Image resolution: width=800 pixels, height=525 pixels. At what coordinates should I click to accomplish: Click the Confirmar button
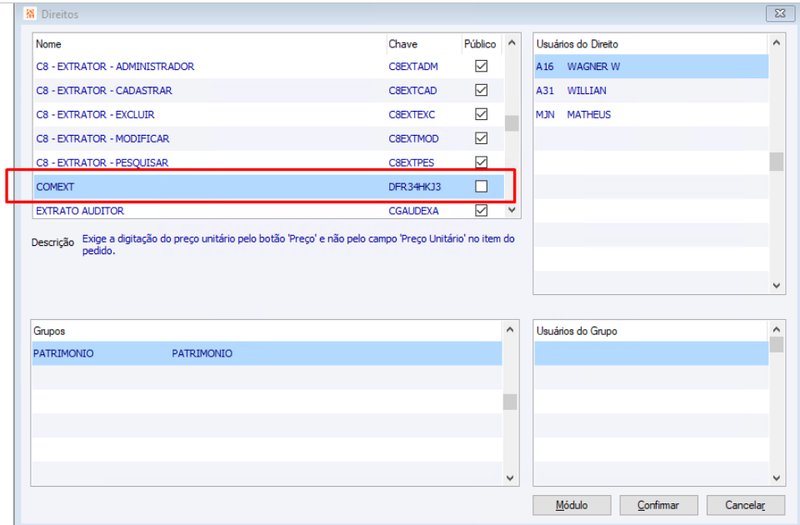tap(659, 505)
